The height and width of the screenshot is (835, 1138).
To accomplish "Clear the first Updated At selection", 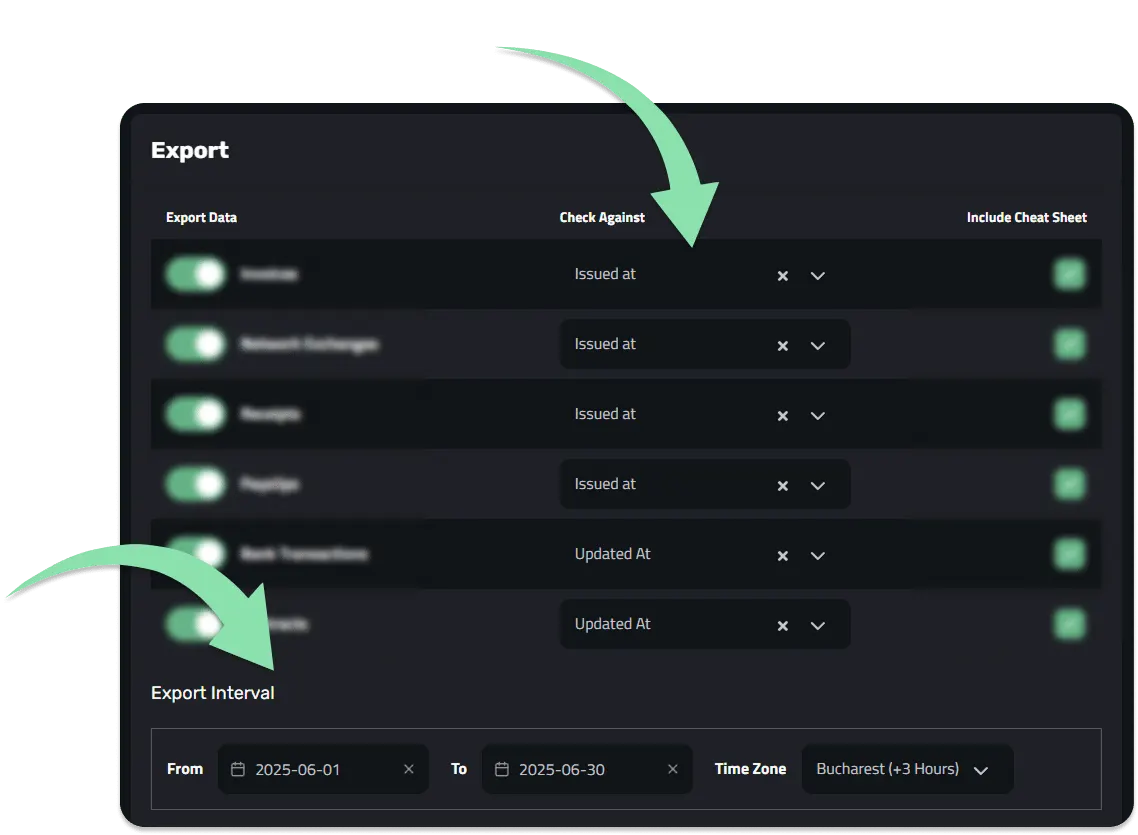I will (x=782, y=556).
